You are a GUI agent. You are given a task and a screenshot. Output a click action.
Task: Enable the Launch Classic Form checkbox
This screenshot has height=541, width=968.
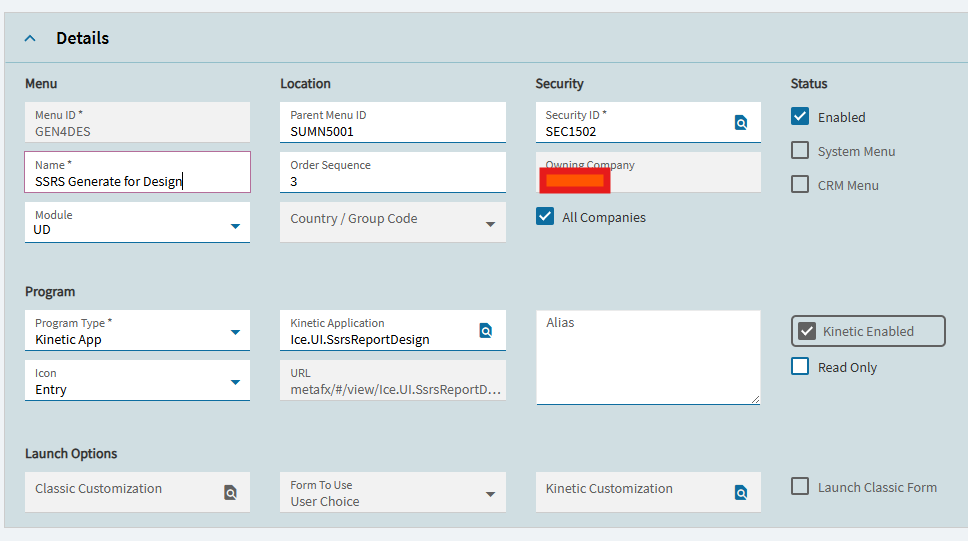click(800, 487)
